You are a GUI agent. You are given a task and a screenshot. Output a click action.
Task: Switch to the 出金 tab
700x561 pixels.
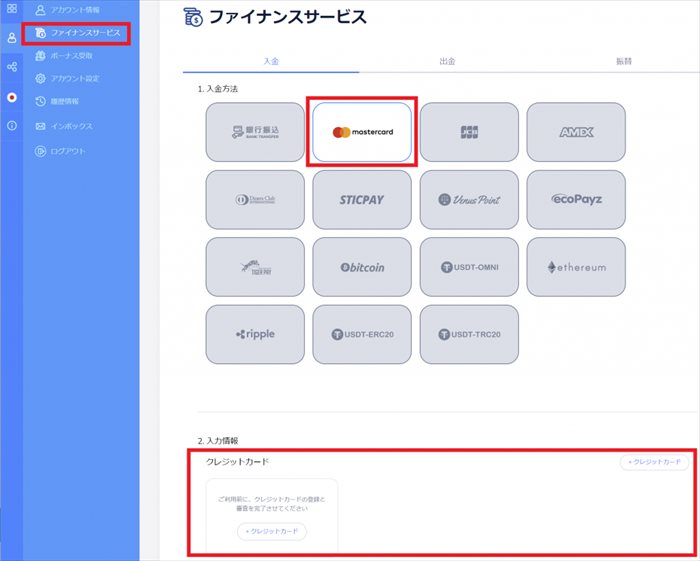[447, 62]
